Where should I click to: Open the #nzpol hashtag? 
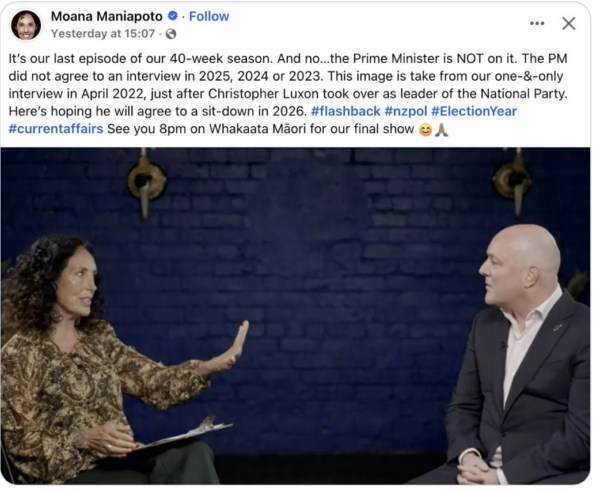tap(406, 111)
